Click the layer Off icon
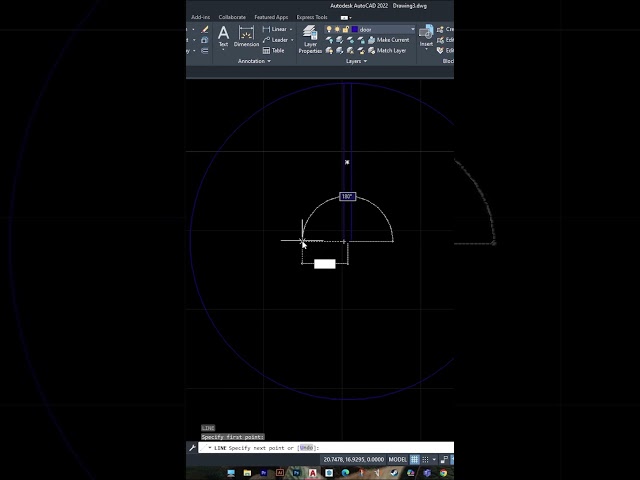Viewport: 640px width, 480px height. pyautogui.click(x=329, y=40)
